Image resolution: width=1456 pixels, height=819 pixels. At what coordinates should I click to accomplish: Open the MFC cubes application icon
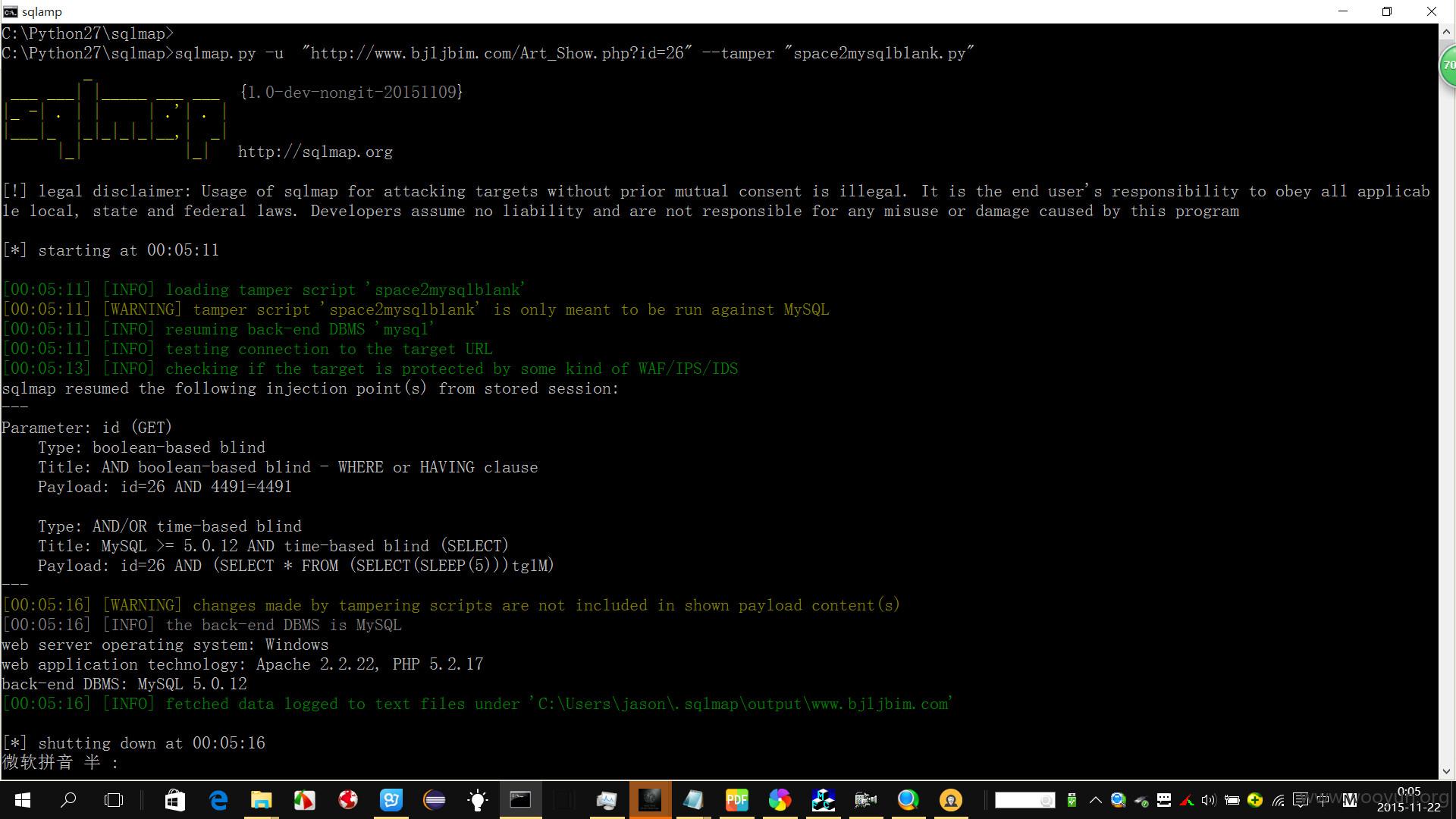point(823,800)
